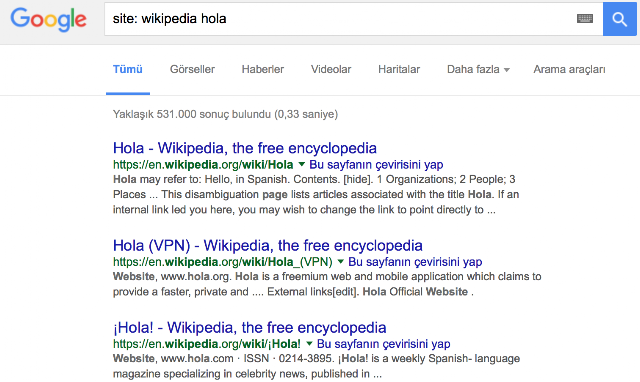Expand arrow beside wiki/Hola URL
Screen dimensions: 640x382
302,164
